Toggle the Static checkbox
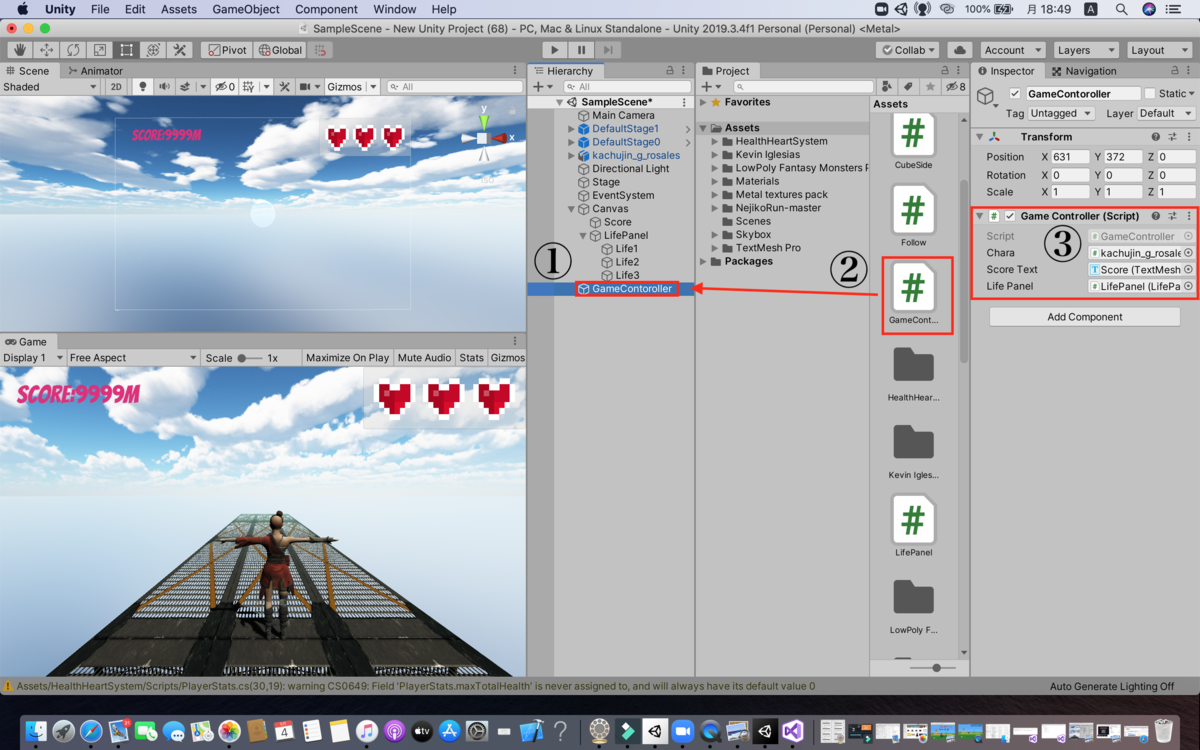The image size is (1200, 750). pyautogui.click(x=1150, y=94)
